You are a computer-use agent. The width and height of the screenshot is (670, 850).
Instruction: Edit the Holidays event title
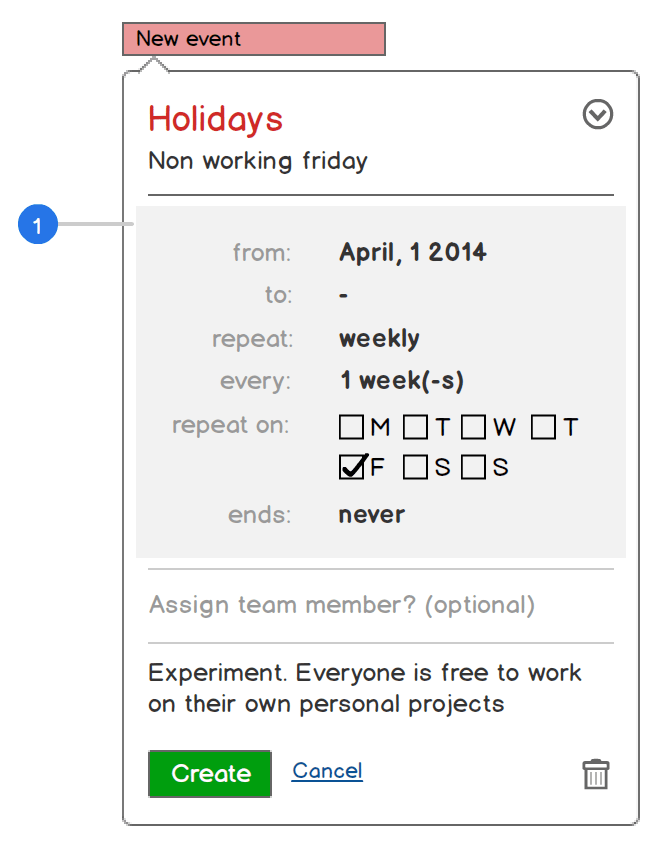coord(215,119)
